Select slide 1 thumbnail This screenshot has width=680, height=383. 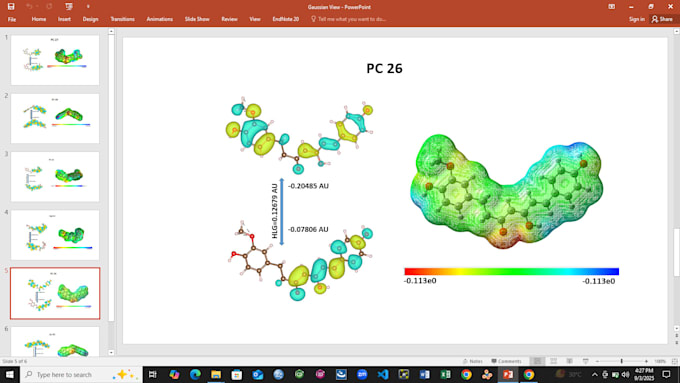click(55, 60)
